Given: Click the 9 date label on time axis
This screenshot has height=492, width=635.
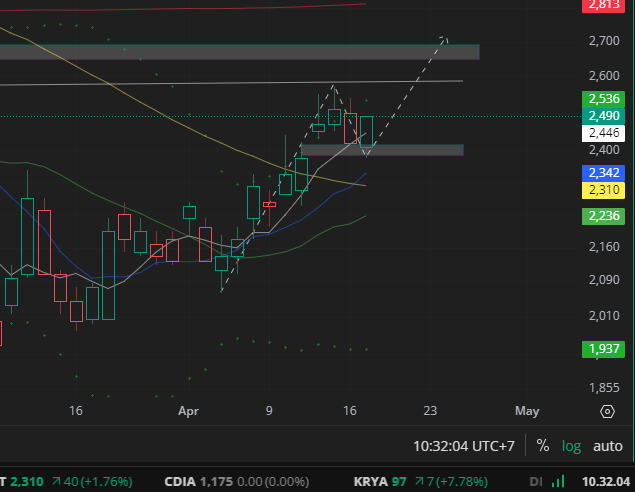Looking at the screenshot, I should tap(269, 411).
